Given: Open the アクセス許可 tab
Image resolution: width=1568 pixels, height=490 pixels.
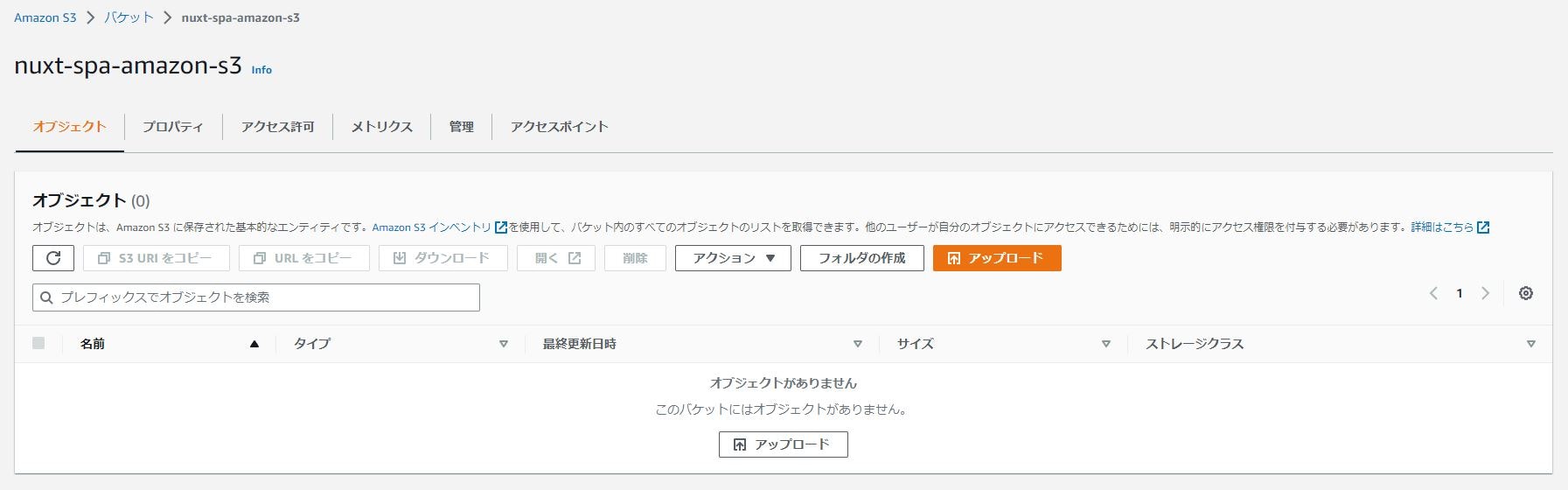Looking at the screenshot, I should point(277,127).
